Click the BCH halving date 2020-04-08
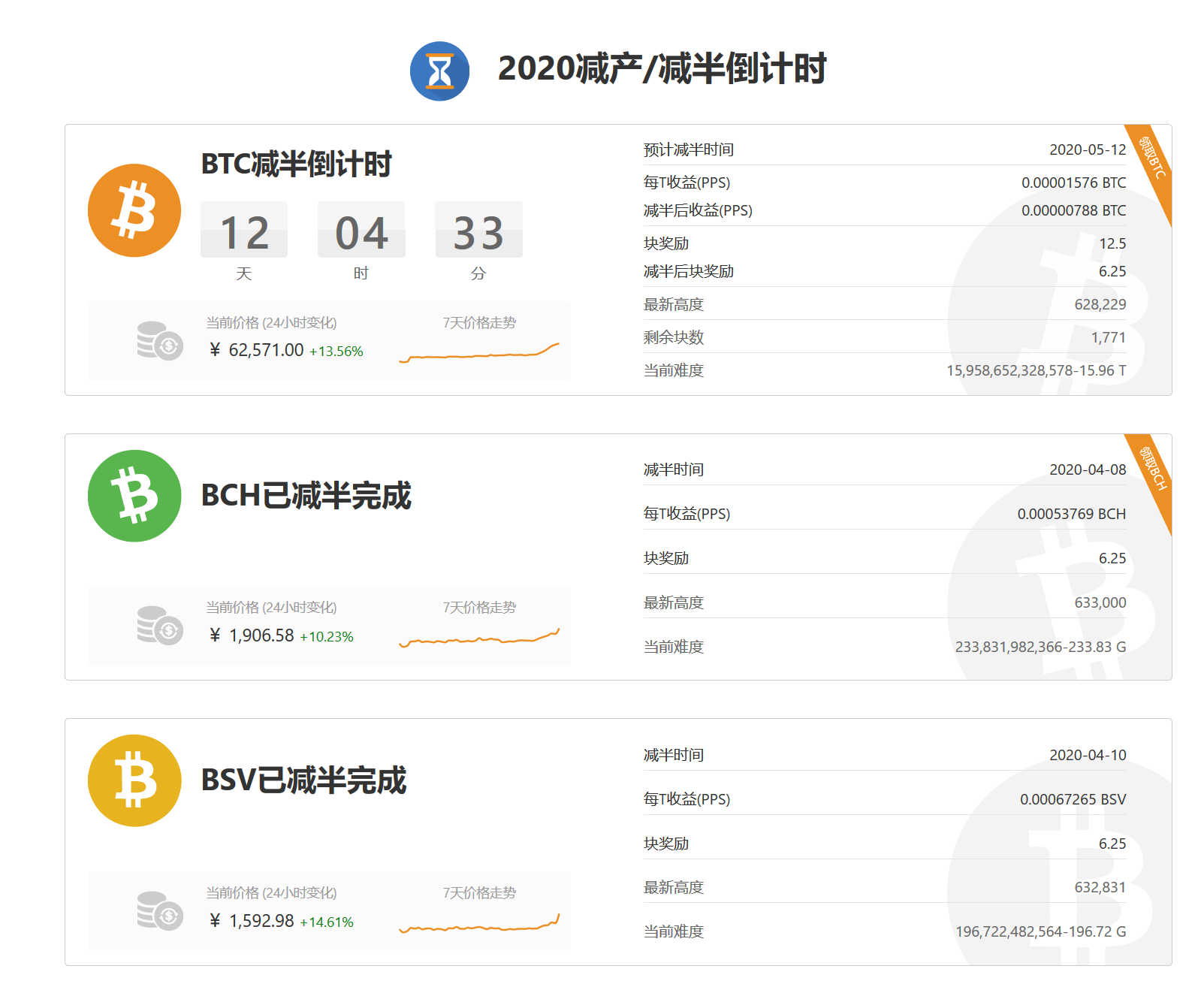Image resolution: width=1204 pixels, height=981 pixels. pos(1088,469)
